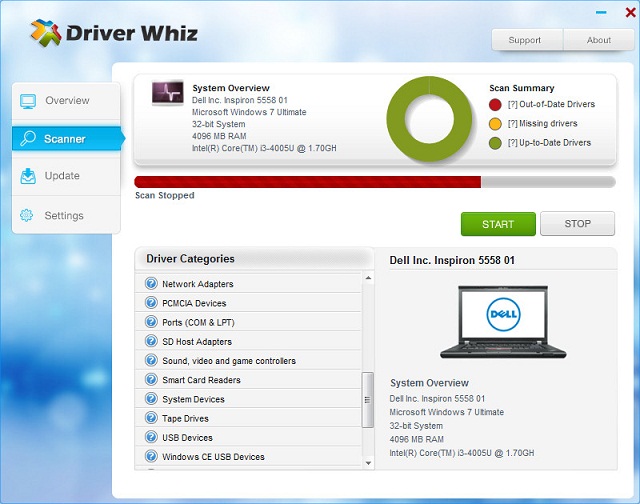Click the Scanner magnifier icon
Image resolution: width=640 pixels, height=504 pixels.
click(28, 139)
